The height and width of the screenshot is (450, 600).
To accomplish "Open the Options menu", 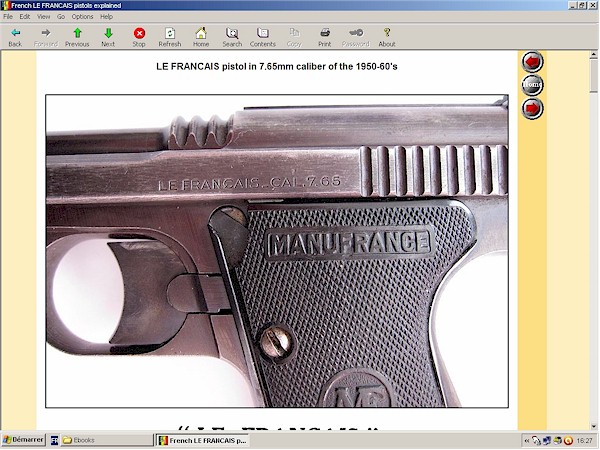I will pyautogui.click(x=82, y=16).
